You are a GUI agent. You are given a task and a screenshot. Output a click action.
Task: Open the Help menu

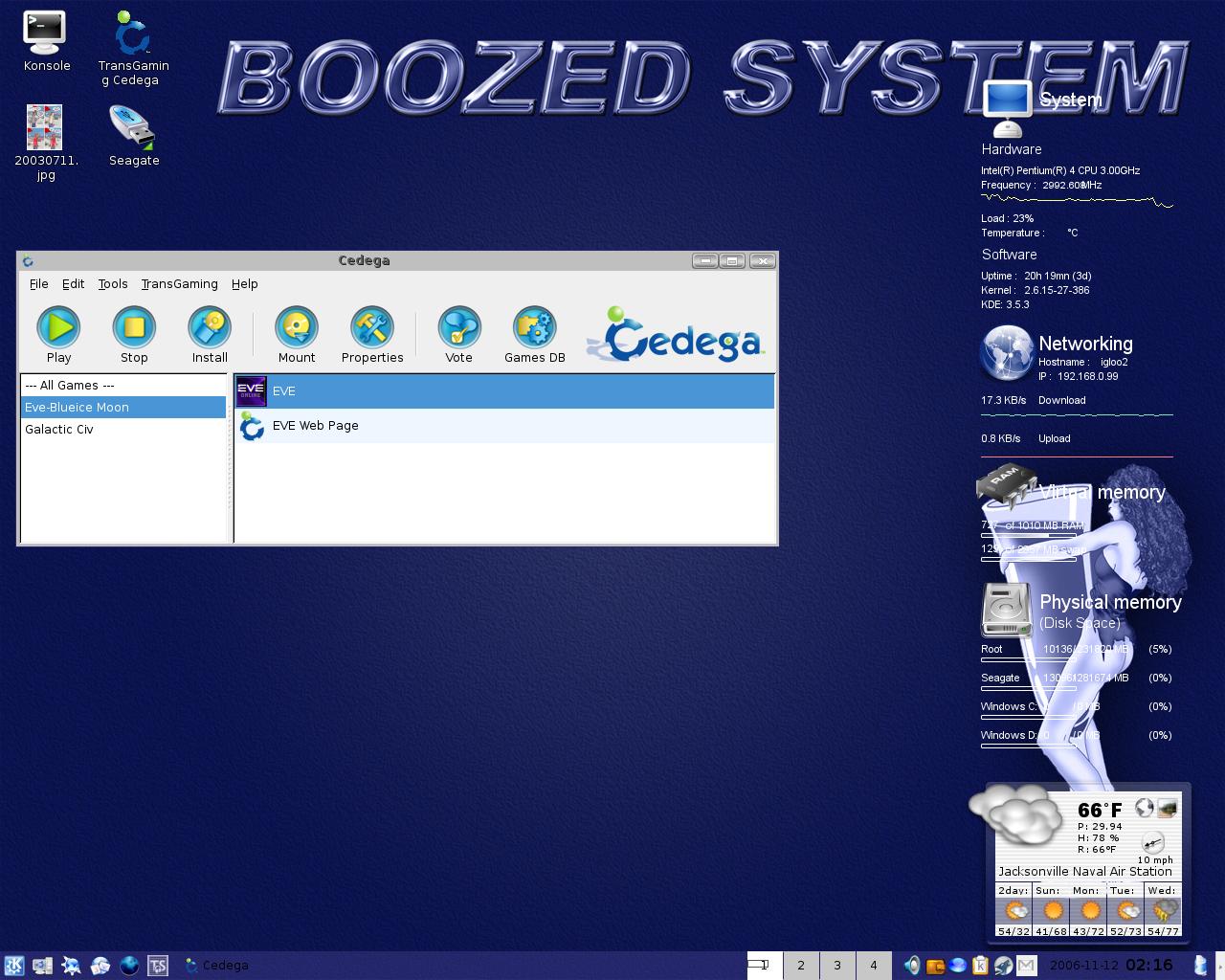pyautogui.click(x=245, y=284)
